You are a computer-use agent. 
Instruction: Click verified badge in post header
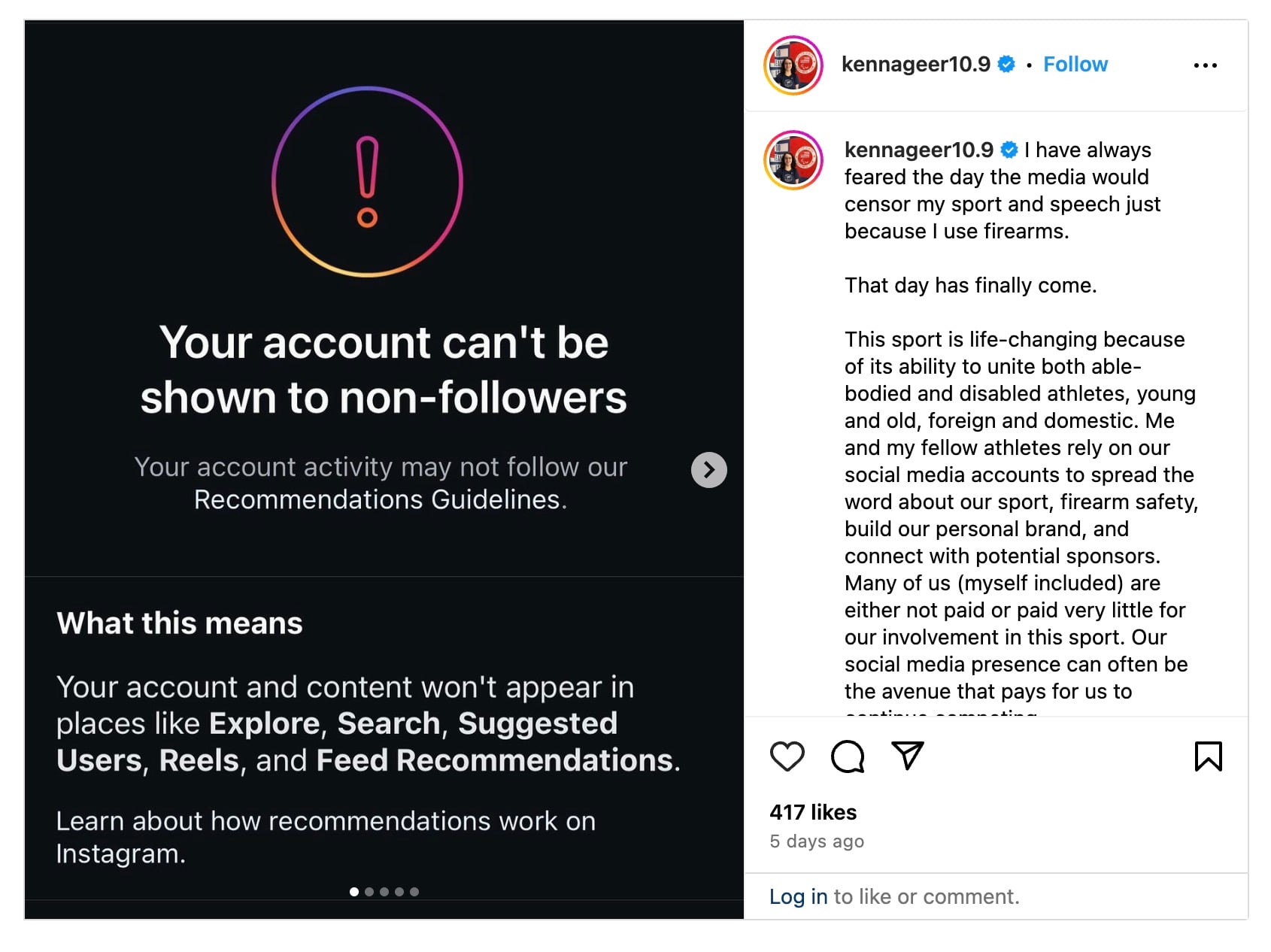pos(1006,65)
